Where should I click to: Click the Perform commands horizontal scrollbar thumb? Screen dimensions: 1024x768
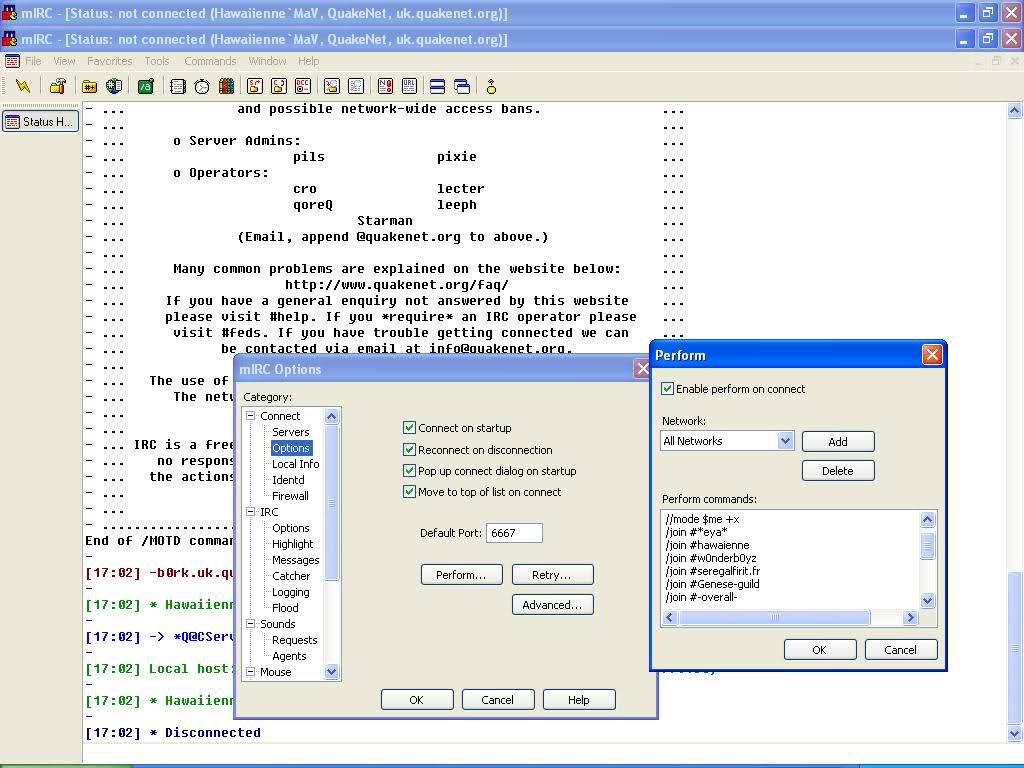click(x=775, y=617)
